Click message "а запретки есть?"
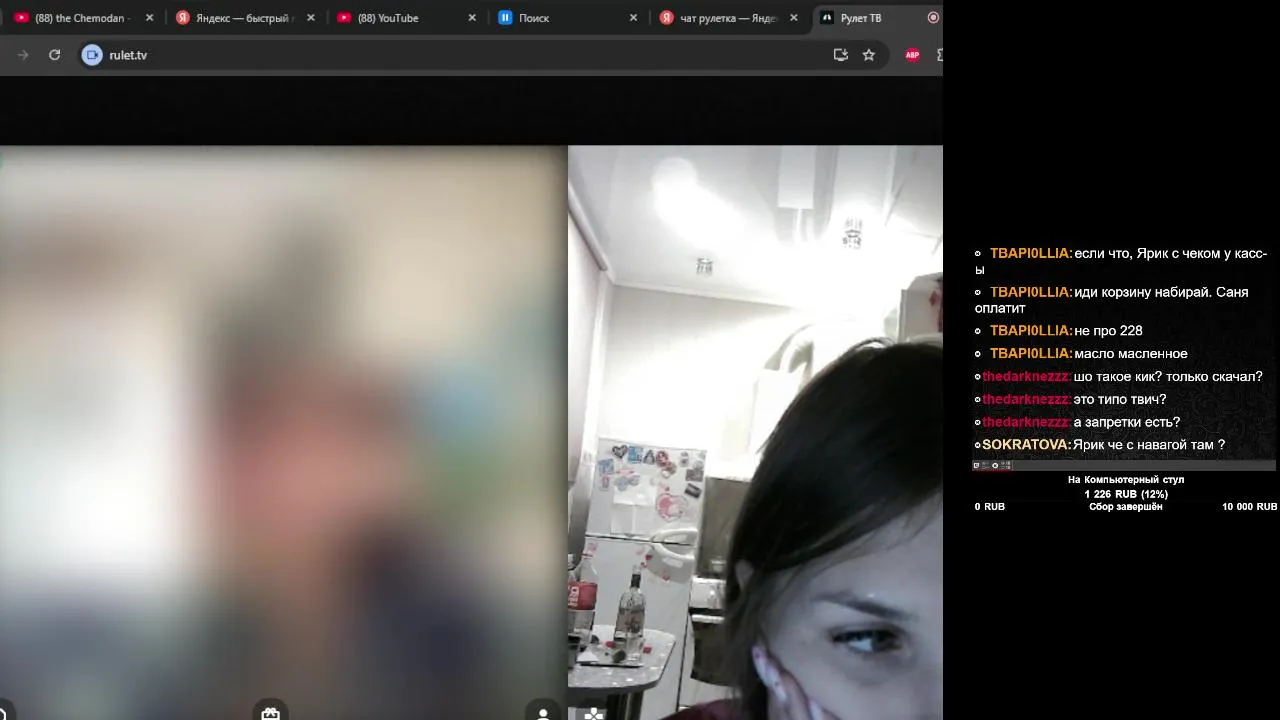The width and height of the screenshot is (1280, 720). [1126, 422]
